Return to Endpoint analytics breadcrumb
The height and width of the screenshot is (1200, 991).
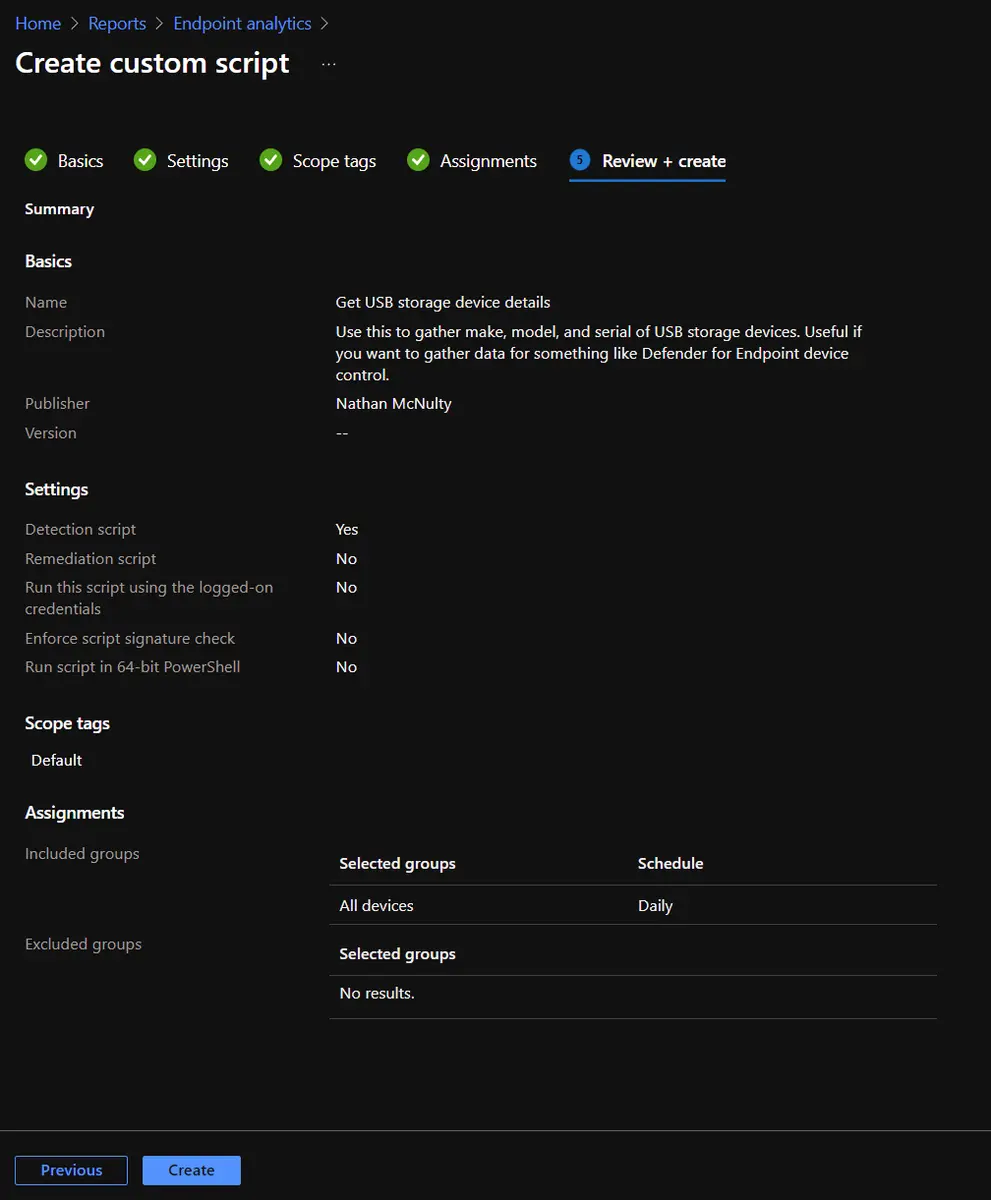(242, 23)
